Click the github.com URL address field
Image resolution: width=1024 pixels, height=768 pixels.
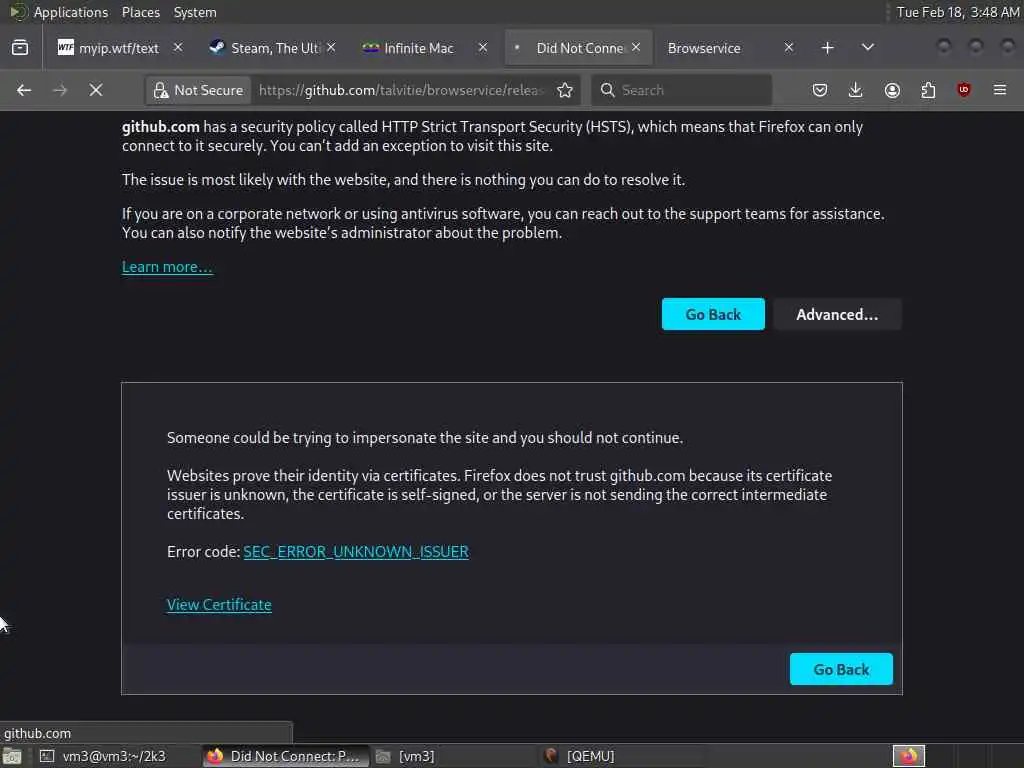[x=401, y=90]
